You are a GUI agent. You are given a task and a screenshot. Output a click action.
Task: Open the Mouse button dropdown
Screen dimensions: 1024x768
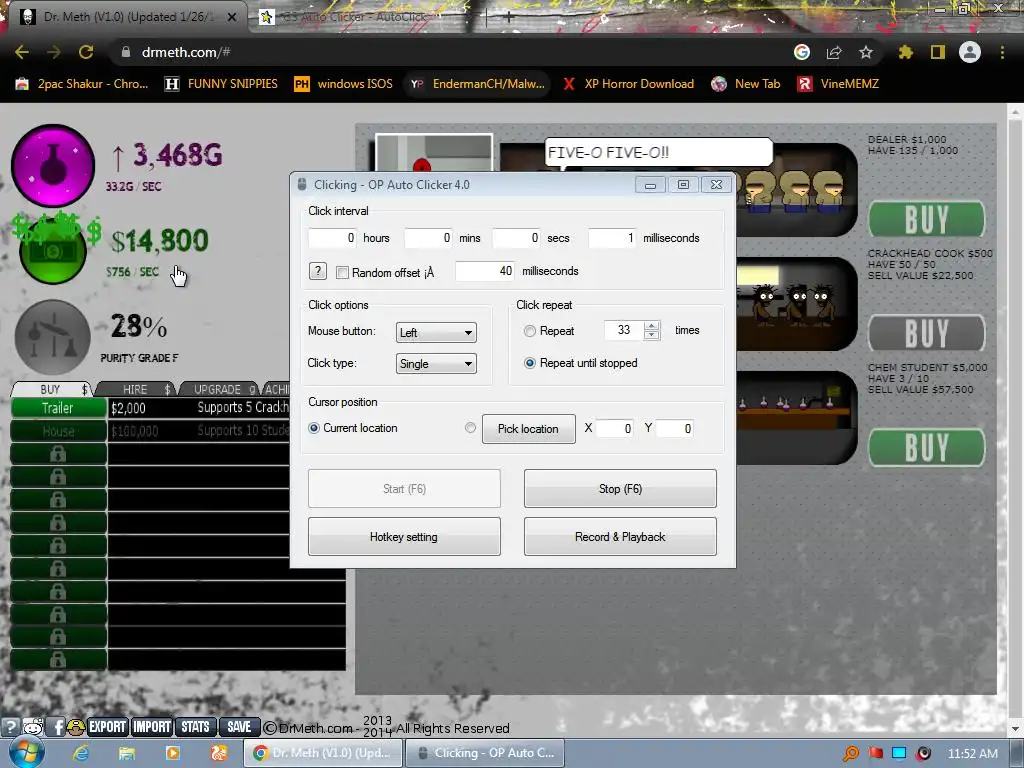click(x=436, y=332)
